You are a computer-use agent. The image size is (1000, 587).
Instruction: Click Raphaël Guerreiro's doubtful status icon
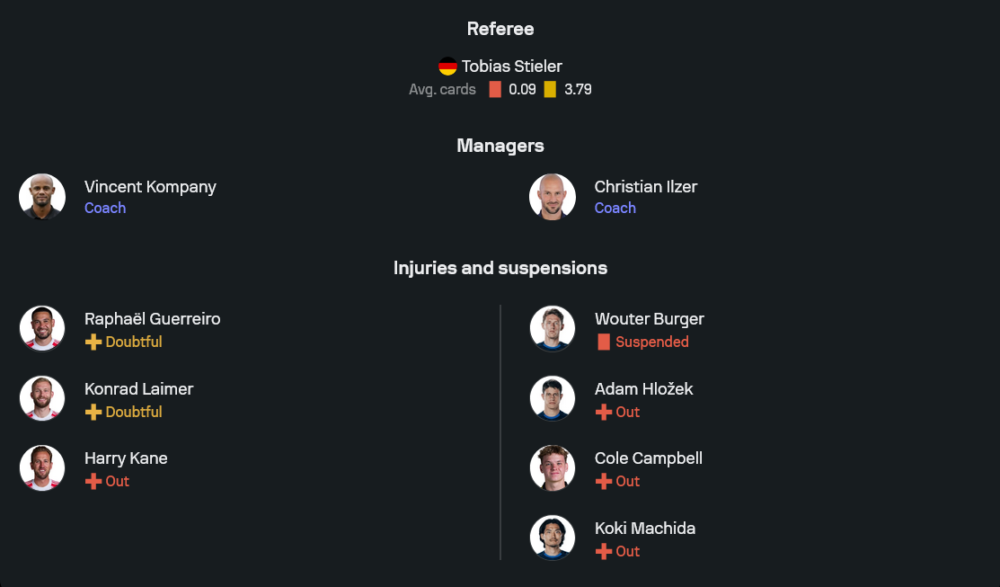pyautogui.click(x=93, y=342)
